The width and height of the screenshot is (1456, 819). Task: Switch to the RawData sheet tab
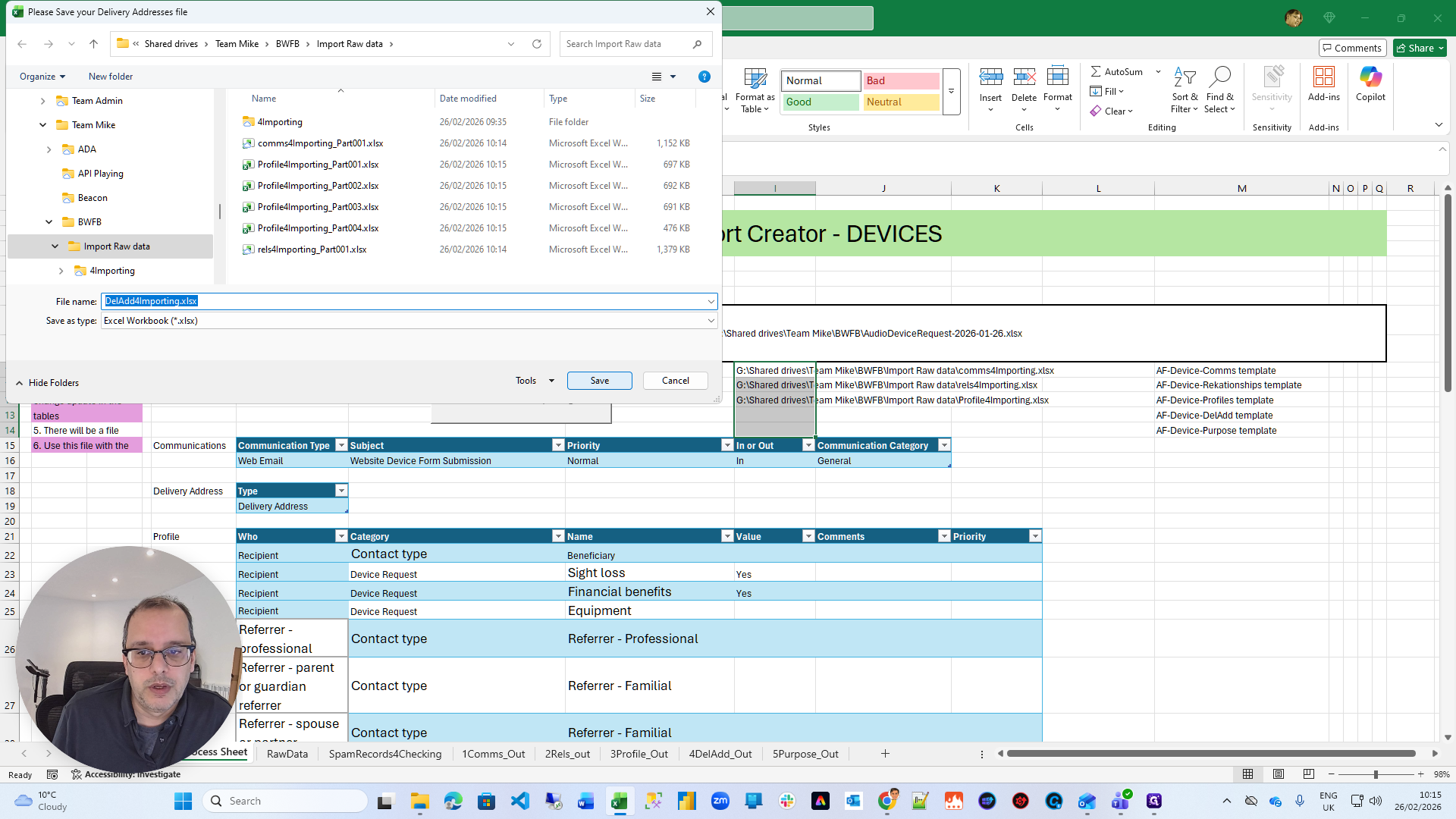coord(287,754)
